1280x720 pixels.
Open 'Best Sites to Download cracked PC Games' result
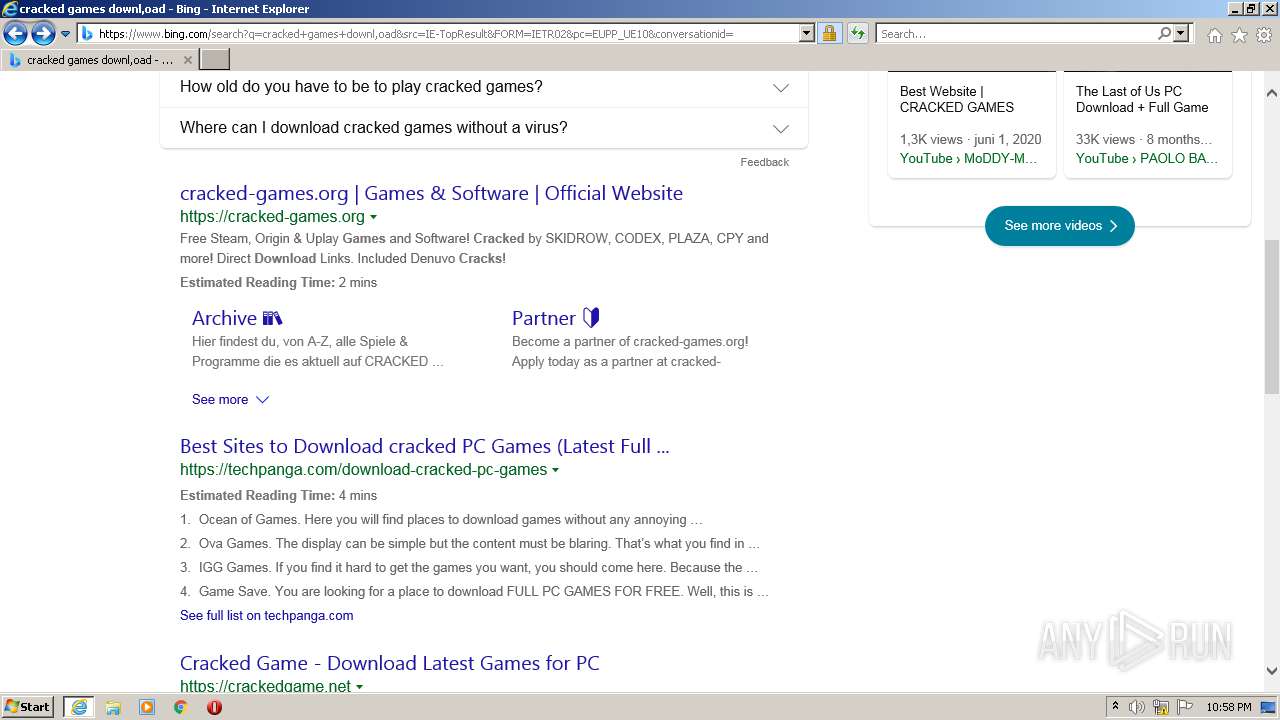(425, 446)
